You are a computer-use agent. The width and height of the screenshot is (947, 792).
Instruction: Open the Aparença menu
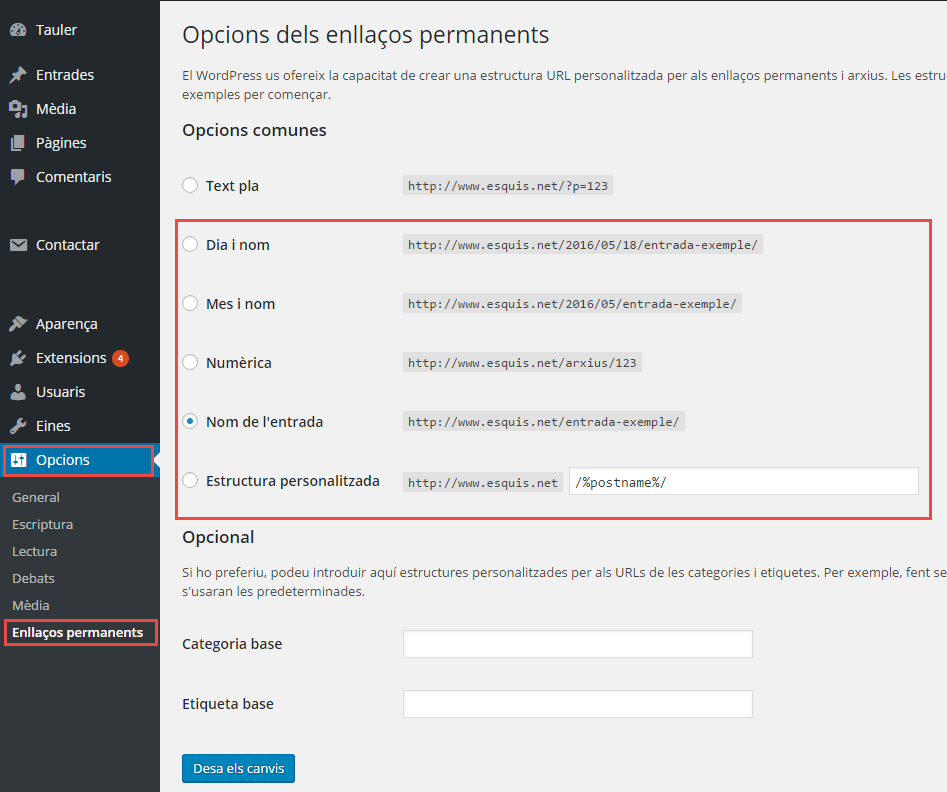tap(66, 324)
